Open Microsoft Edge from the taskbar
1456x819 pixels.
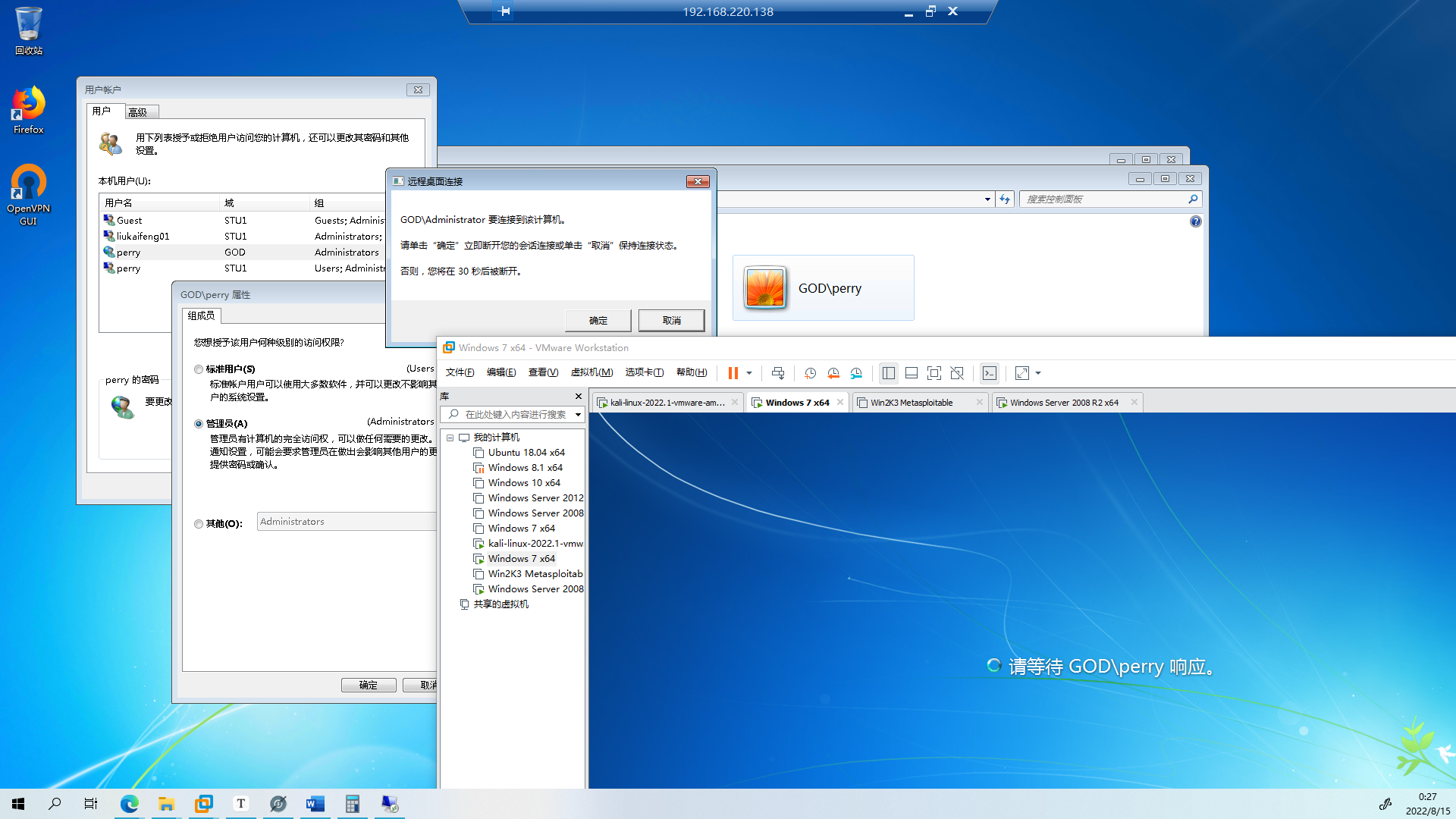(x=130, y=804)
